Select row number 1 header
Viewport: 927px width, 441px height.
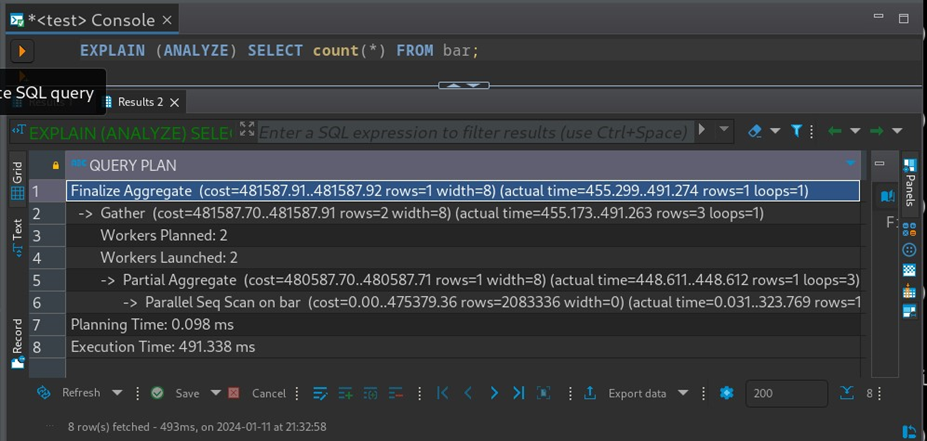[47, 191]
